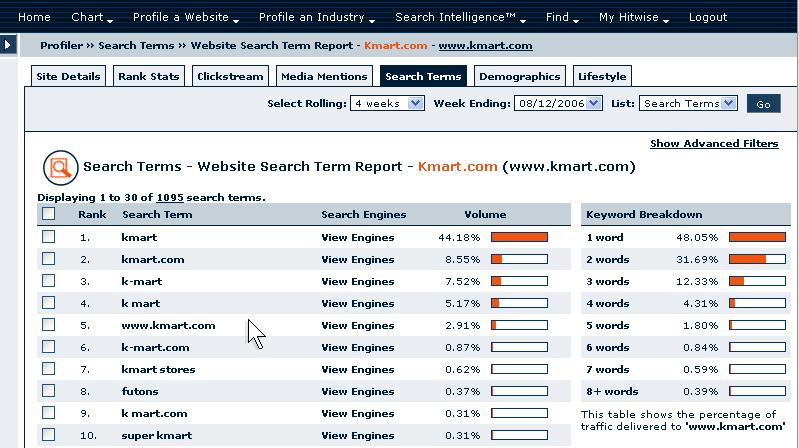
Task: Check the www.kmart.com row checkbox
Action: (x=48, y=325)
